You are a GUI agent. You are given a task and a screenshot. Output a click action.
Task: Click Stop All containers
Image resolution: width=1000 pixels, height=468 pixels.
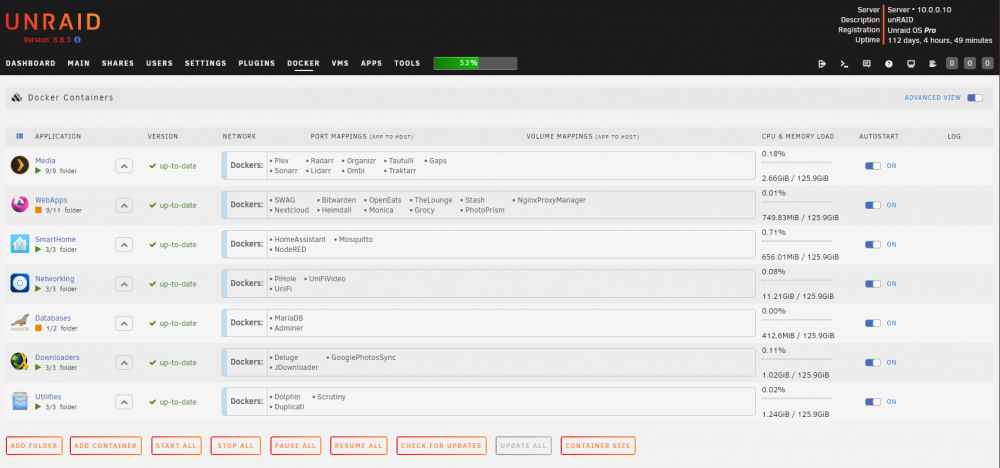[235, 446]
